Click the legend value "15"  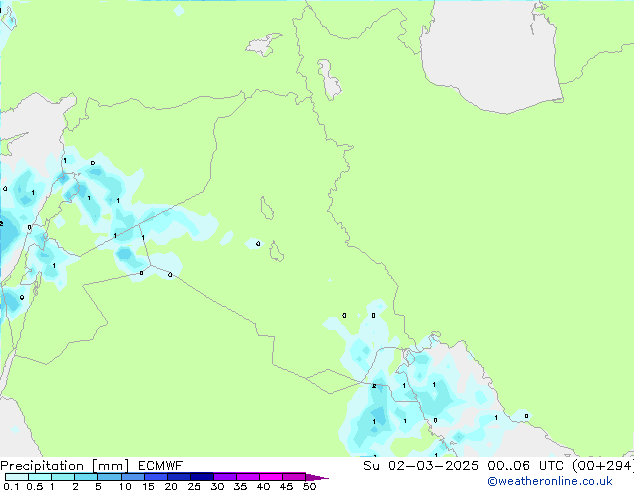[x=148, y=486]
